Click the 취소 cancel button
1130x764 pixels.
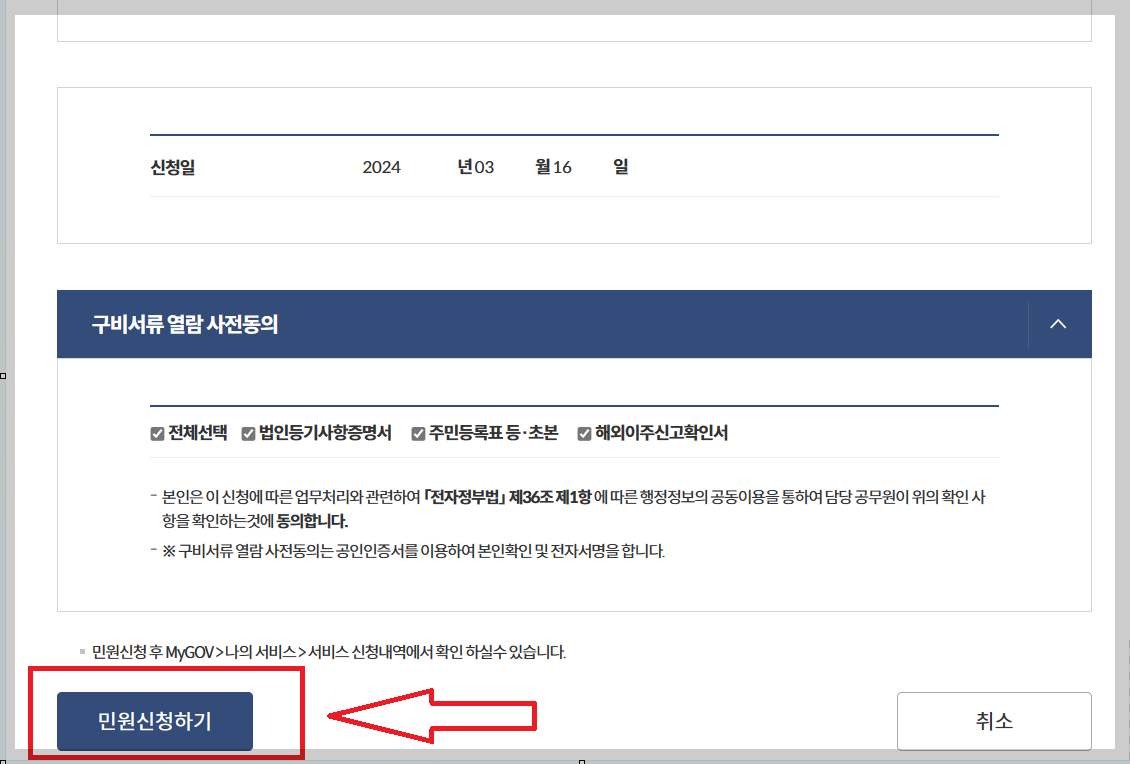993,721
